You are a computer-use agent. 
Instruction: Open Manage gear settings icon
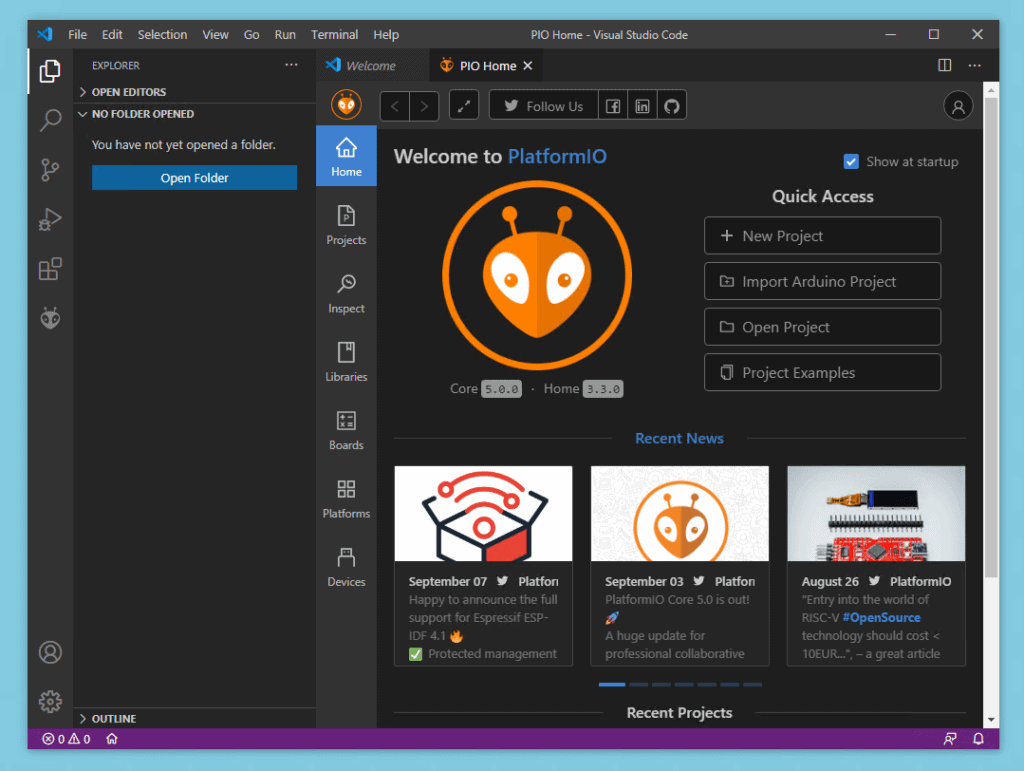tap(50, 702)
